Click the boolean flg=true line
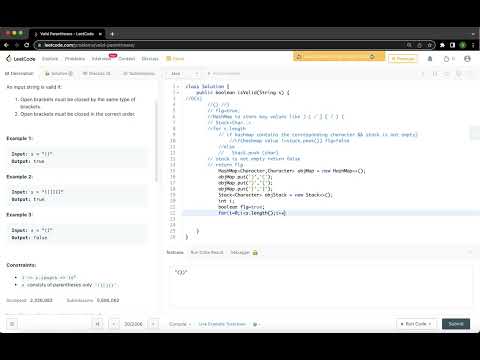The height and width of the screenshot is (360, 480). tap(241, 207)
